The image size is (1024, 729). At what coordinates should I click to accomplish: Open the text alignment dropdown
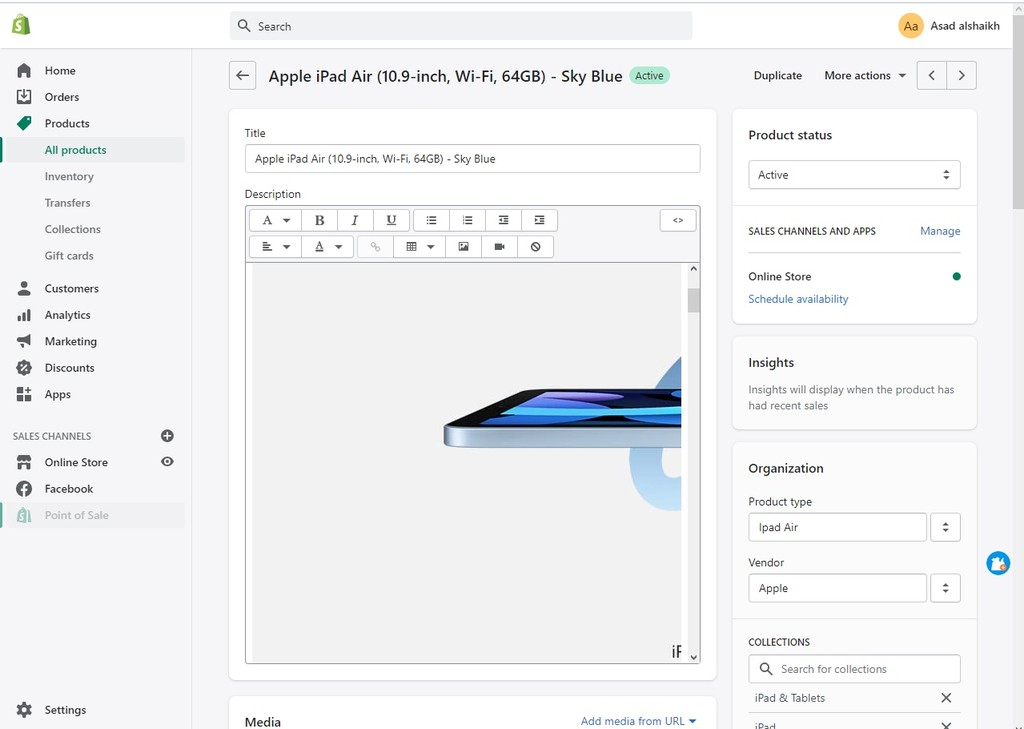[276, 247]
